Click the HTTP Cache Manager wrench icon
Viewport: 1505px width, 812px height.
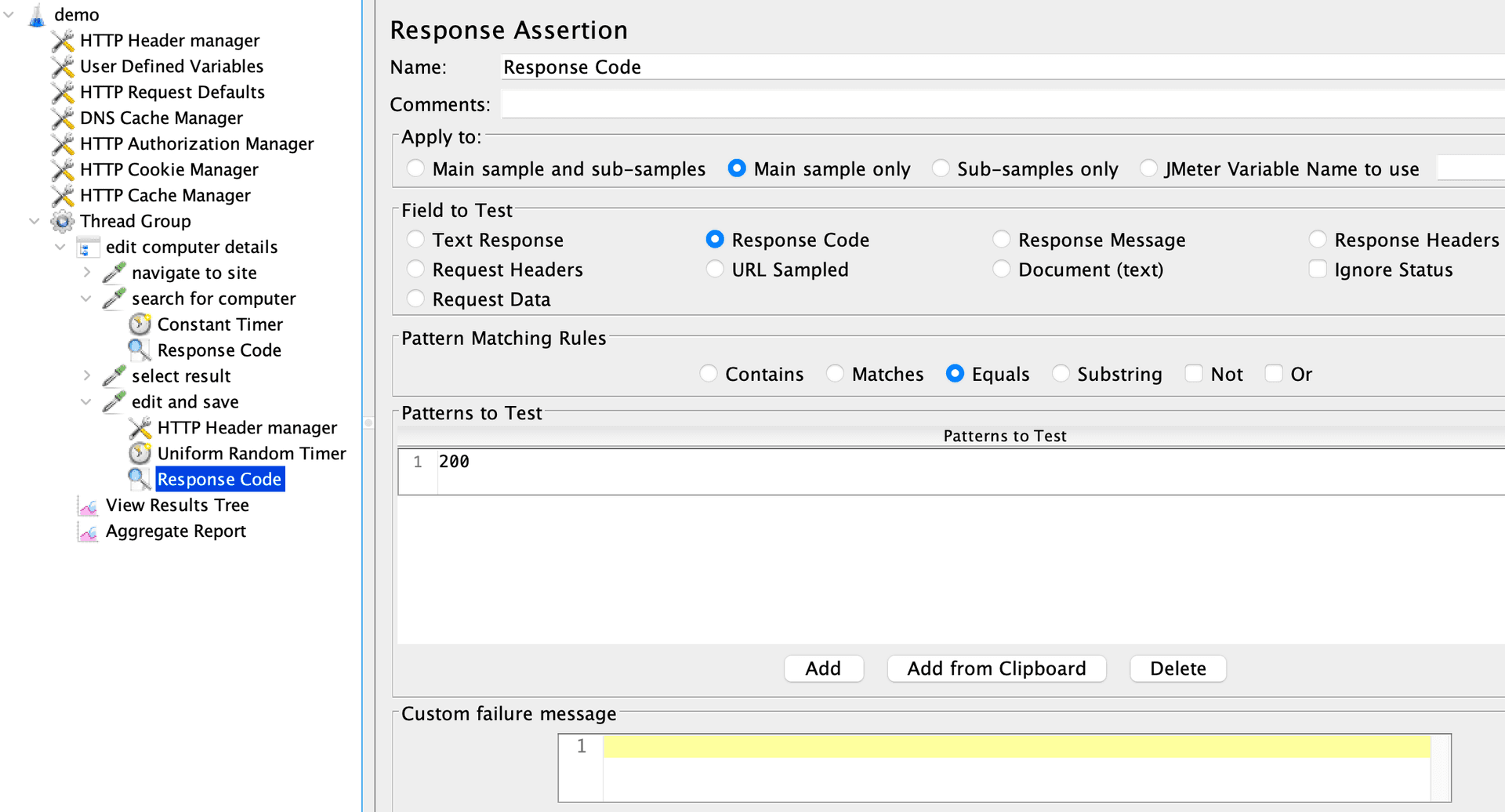[x=63, y=196]
